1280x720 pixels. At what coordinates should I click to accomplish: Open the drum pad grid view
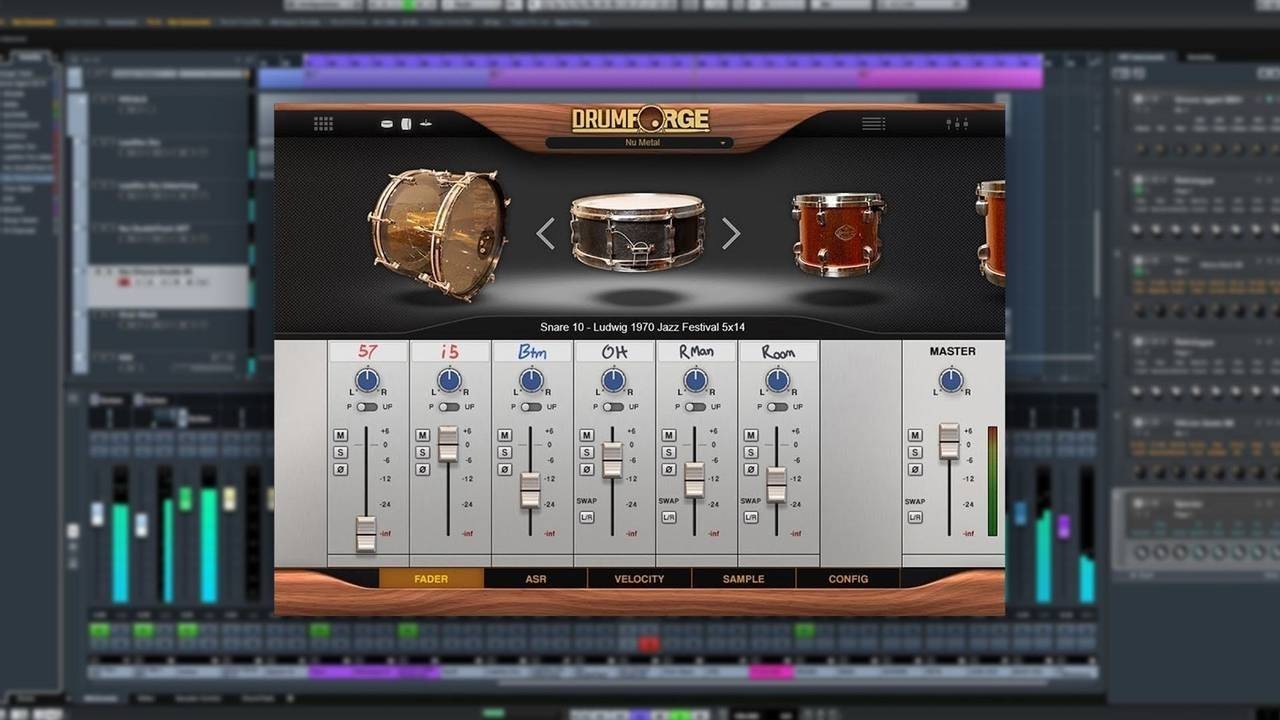[323, 122]
